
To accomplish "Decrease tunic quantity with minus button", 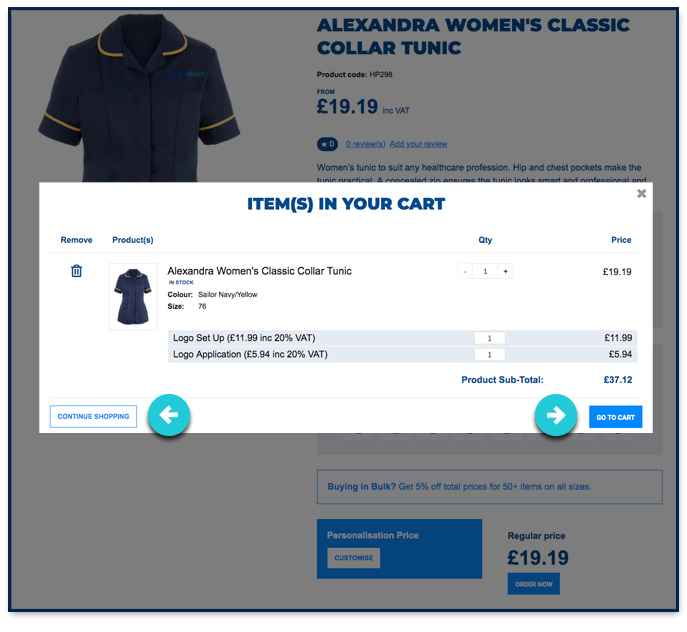I will click(x=465, y=271).
